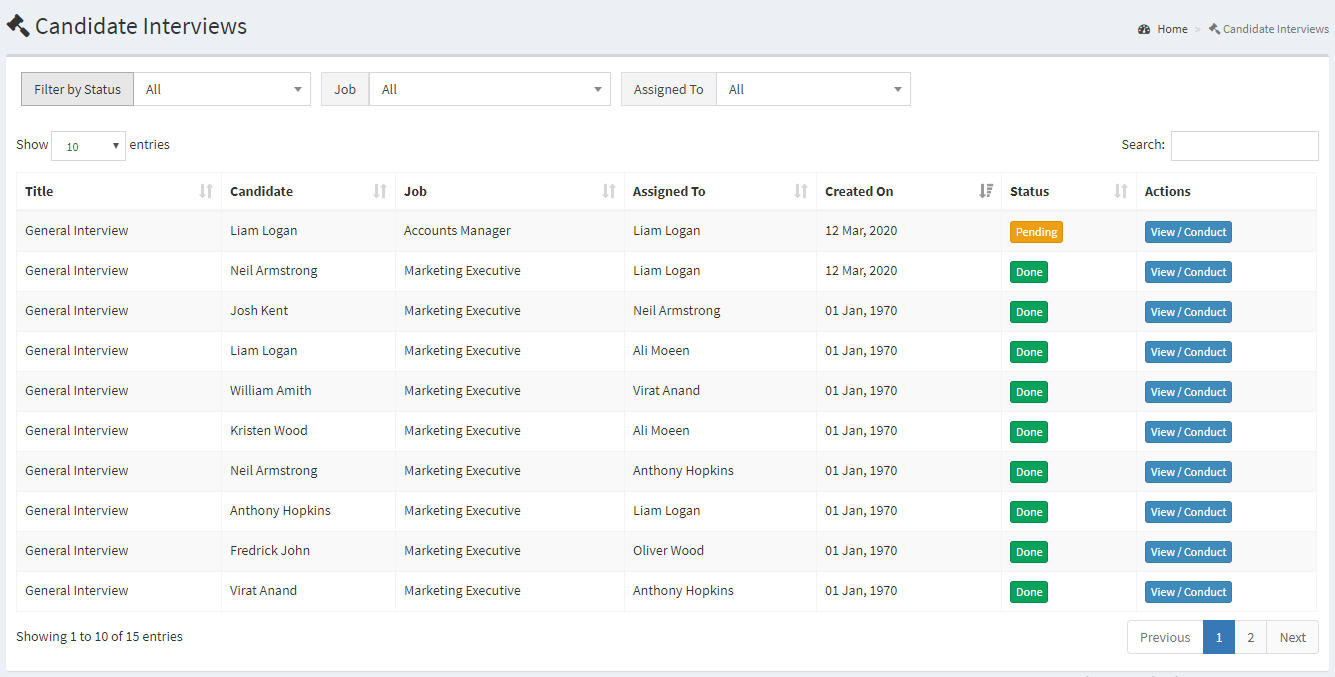View / Conduct Liam Logan interview assigned to Ali Moeen
The image size is (1335, 677).
click(1188, 352)
